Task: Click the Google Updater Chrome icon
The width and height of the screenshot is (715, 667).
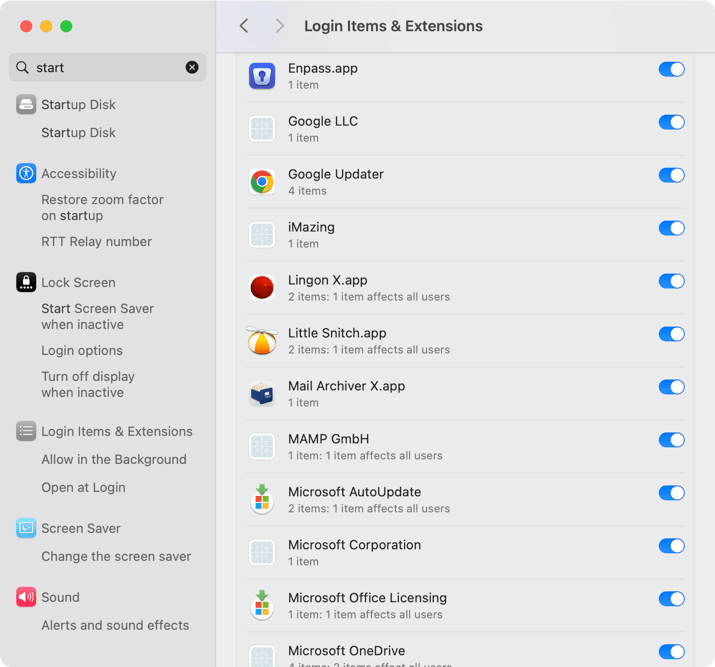Action: (262, 182)
